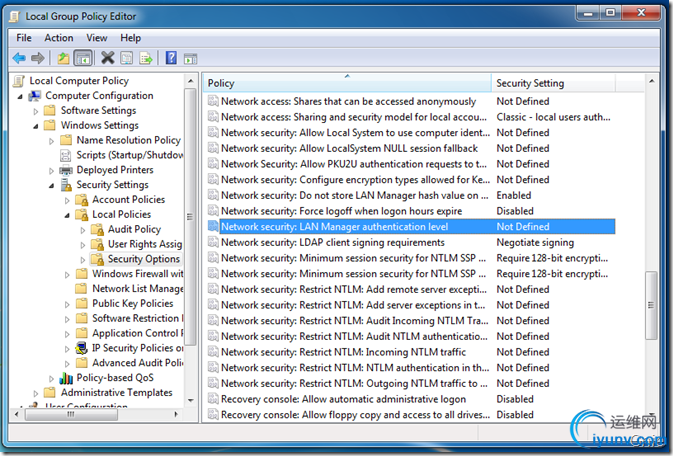Expand the Software Settings node
Image resolution: width=673 pixels, height=456 pixels.
tap(36, 111)
